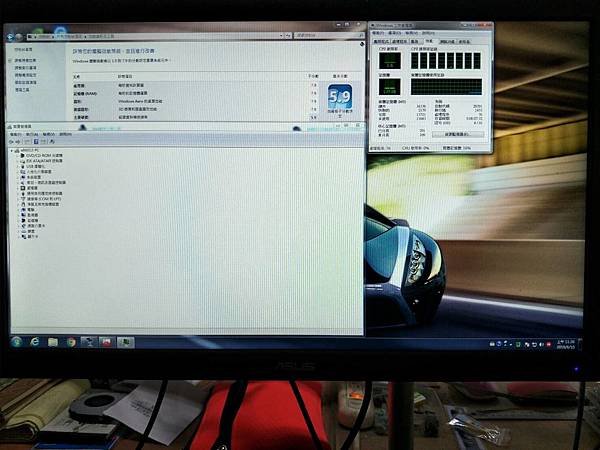
Task: Click the Windows Aero graphics subscore row
Action: 196,101
